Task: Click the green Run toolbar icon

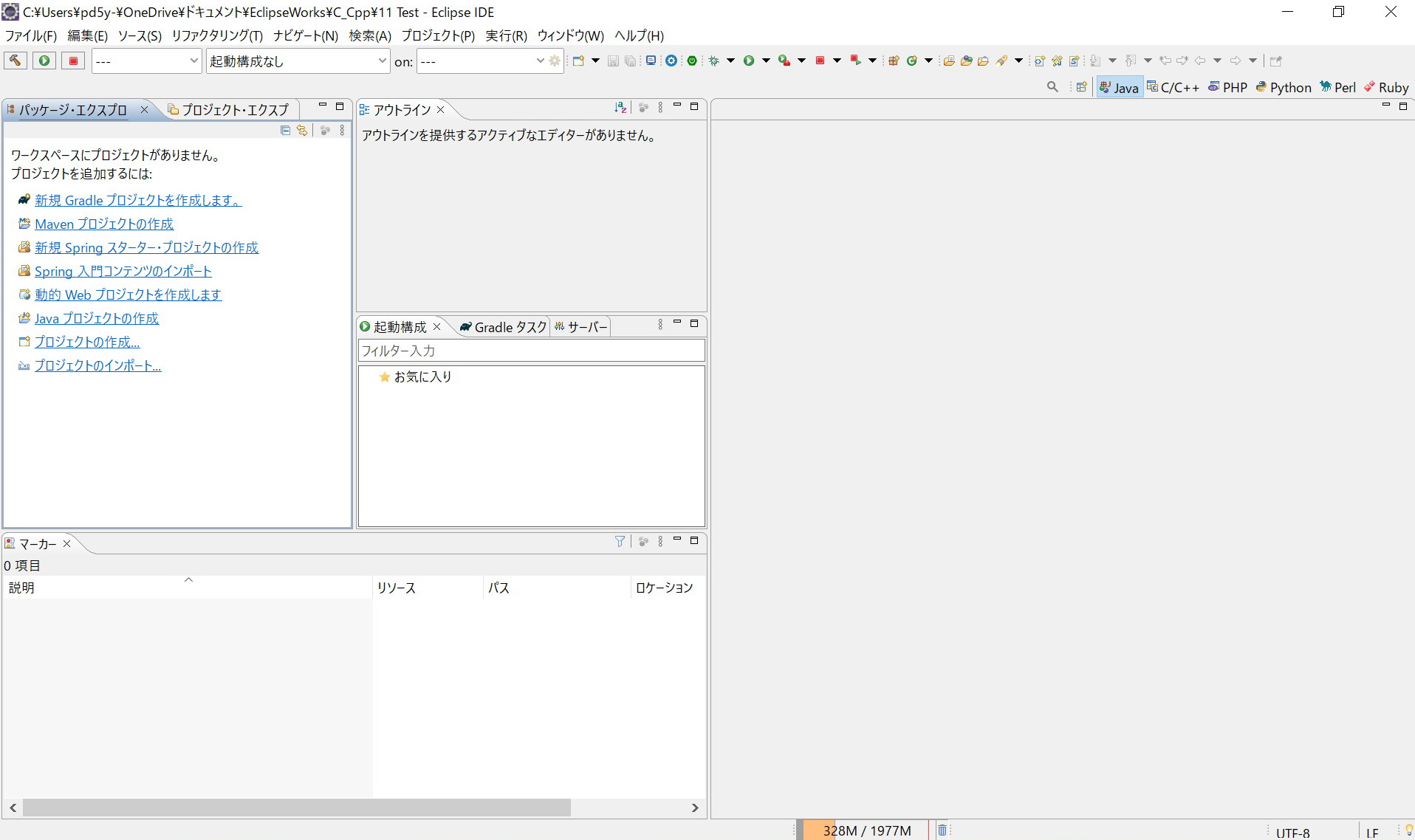Action: (x=749, y=61)
